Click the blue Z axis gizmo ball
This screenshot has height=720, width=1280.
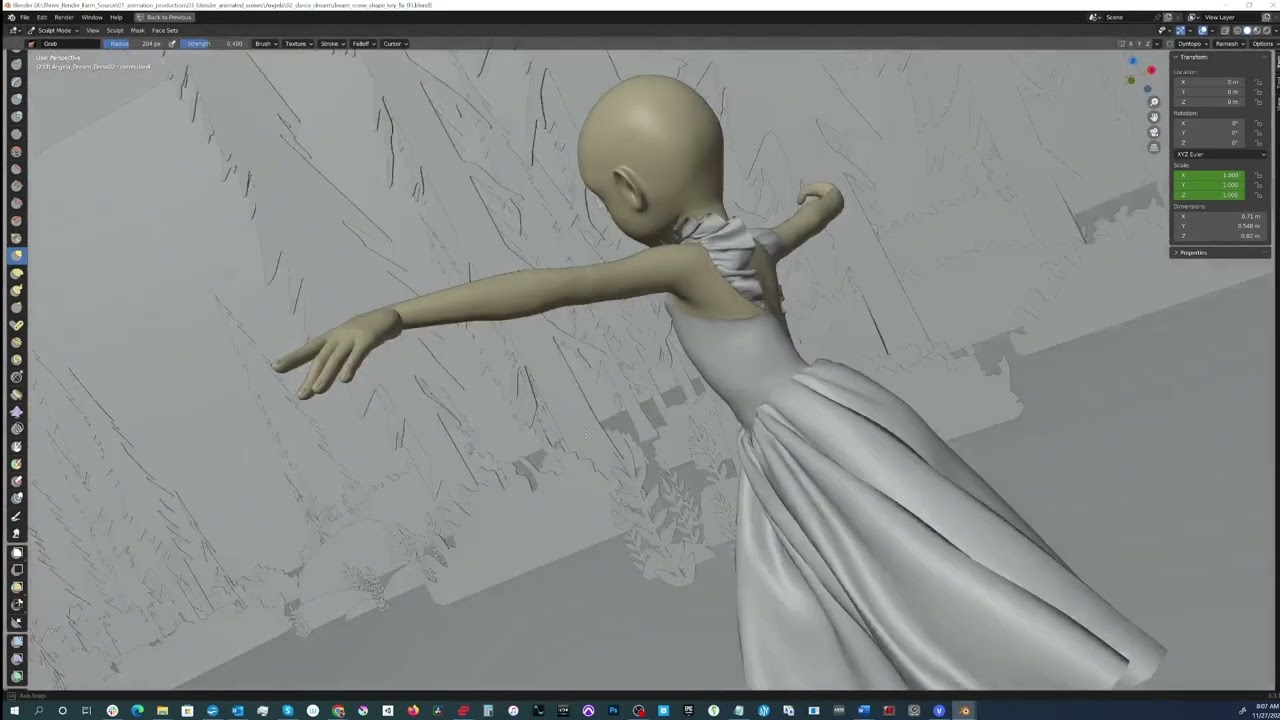point(1133,61)
